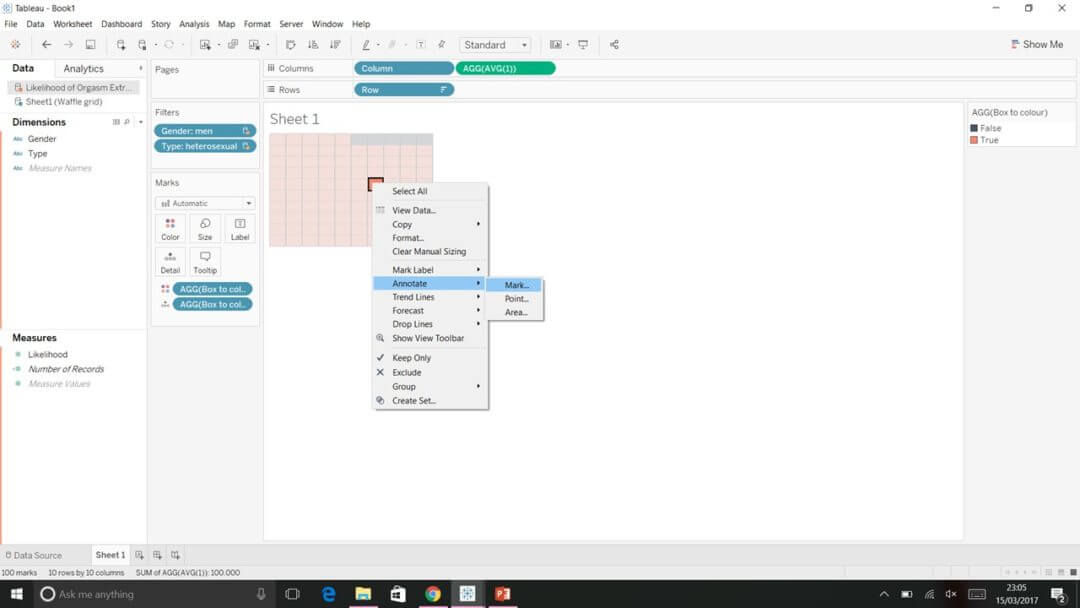Open PowerPoint from the taskbar
This screenshot has height=608, width=1080.
(502, 593)
